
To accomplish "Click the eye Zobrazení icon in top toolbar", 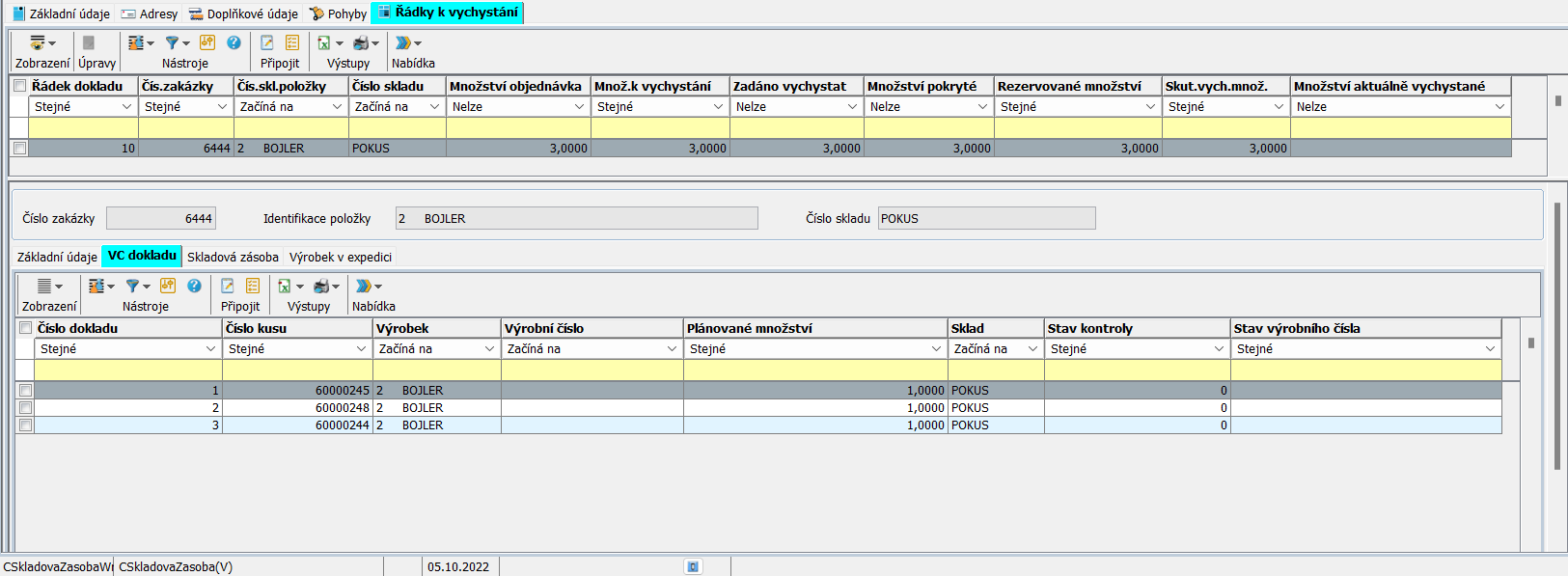I will coord(38,43).
